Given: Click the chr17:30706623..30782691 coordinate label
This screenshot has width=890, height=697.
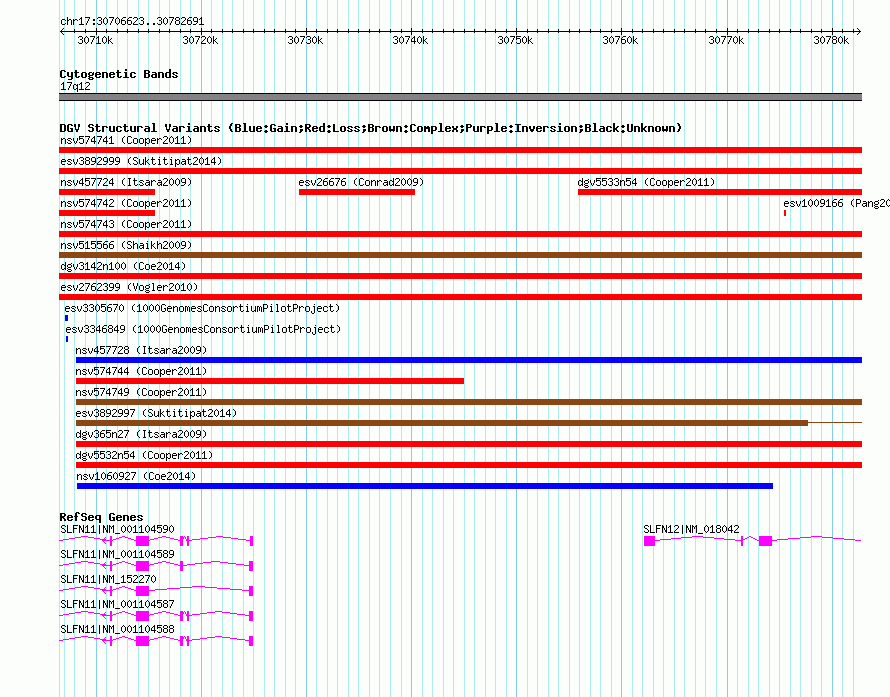Looking at the screenshot, I should tap(132, 21).
